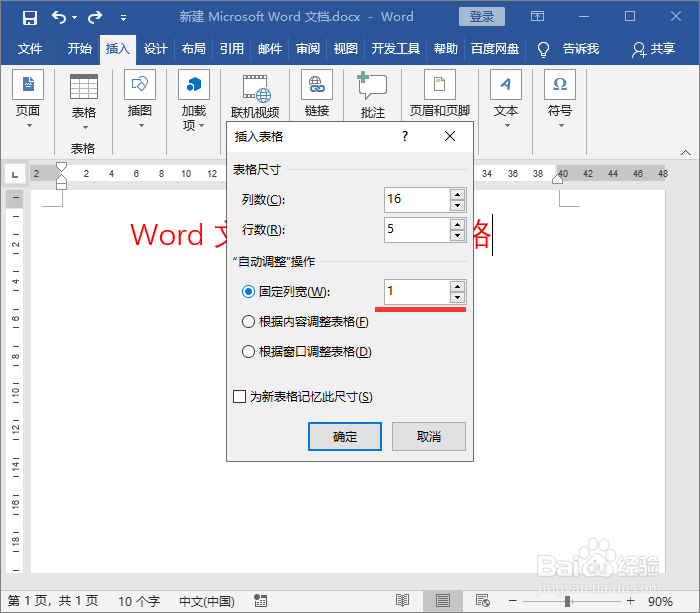Click the 列数 columns input field

417,200
